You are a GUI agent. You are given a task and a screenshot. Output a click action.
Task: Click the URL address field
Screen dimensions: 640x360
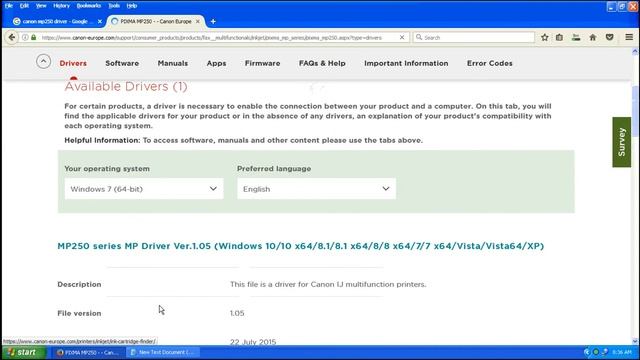coord(212,38)
